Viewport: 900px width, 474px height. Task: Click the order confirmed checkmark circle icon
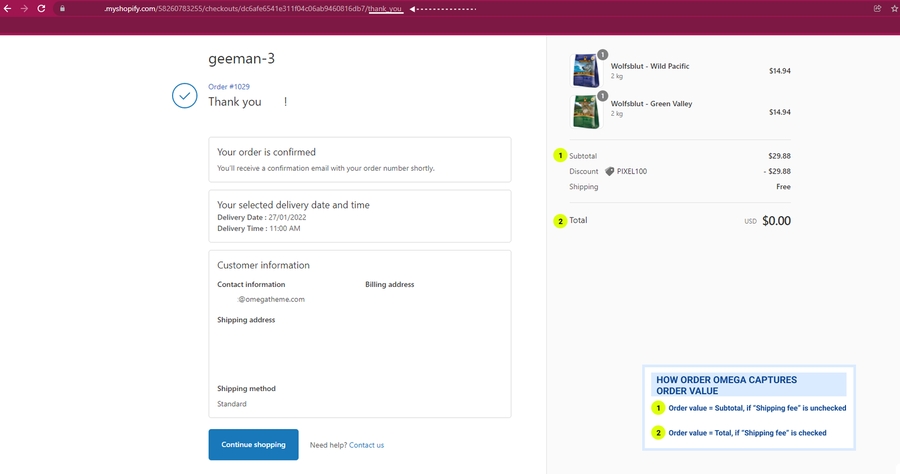pyautogui.click(x=184, y=96)
